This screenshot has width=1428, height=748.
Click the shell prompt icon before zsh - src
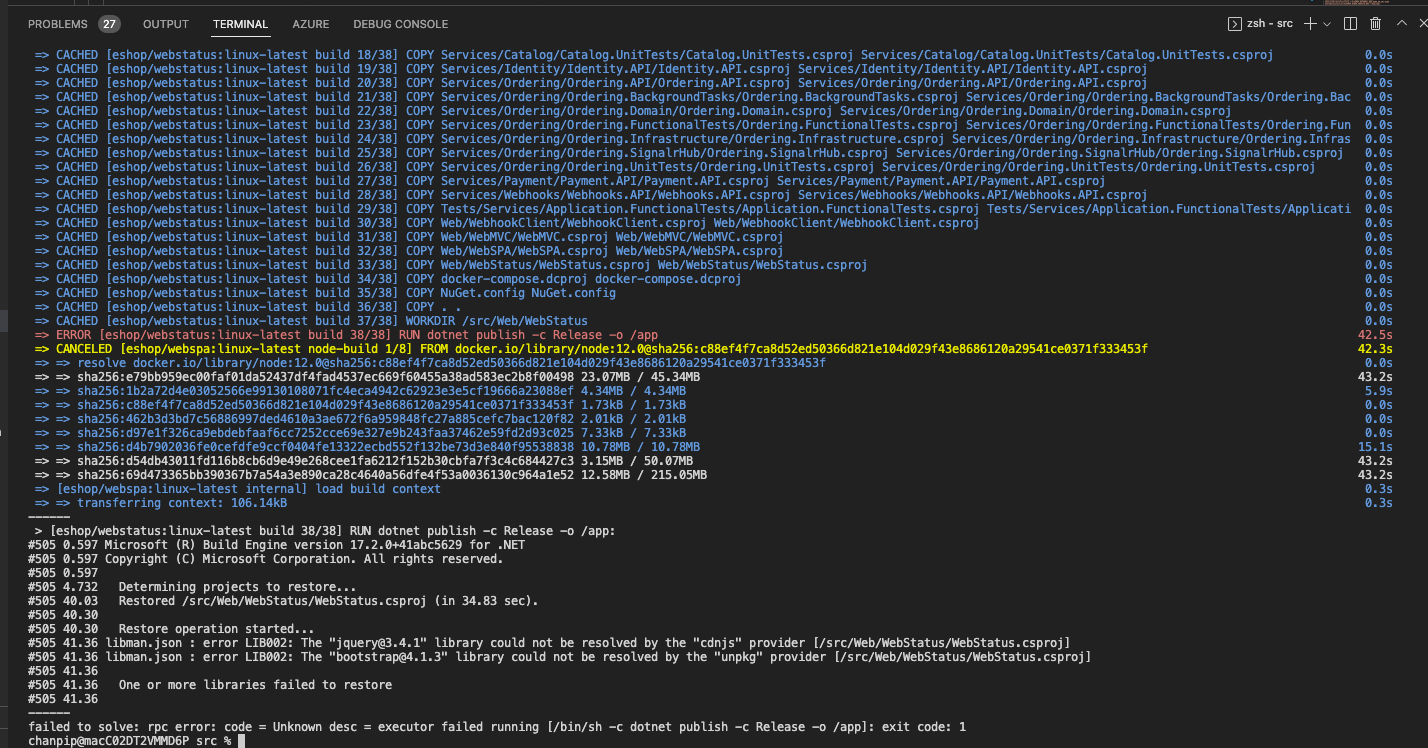[1235, 23]
